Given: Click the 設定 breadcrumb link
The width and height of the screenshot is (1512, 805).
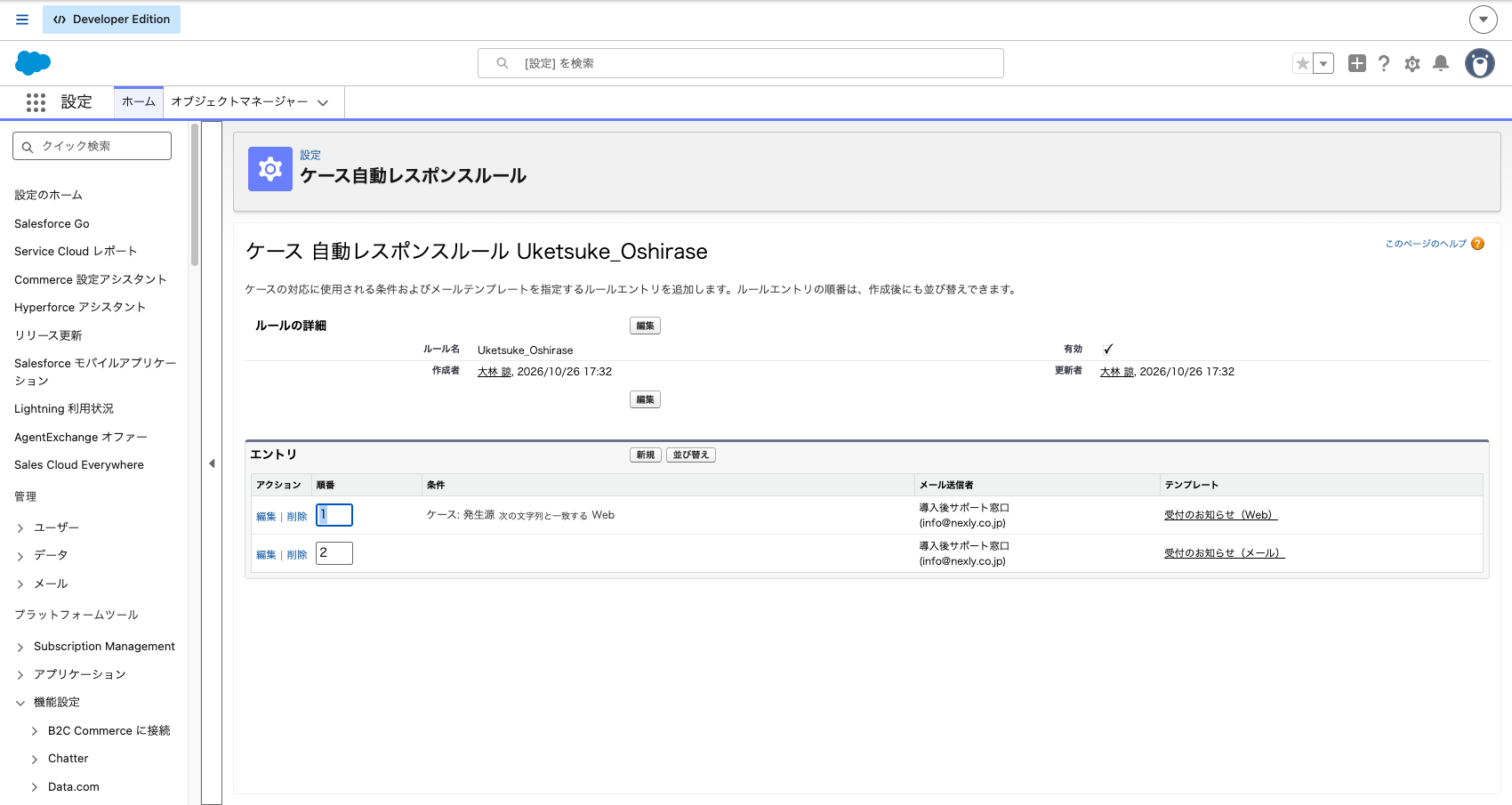Looking at the screenshot, I should [310, 155].
